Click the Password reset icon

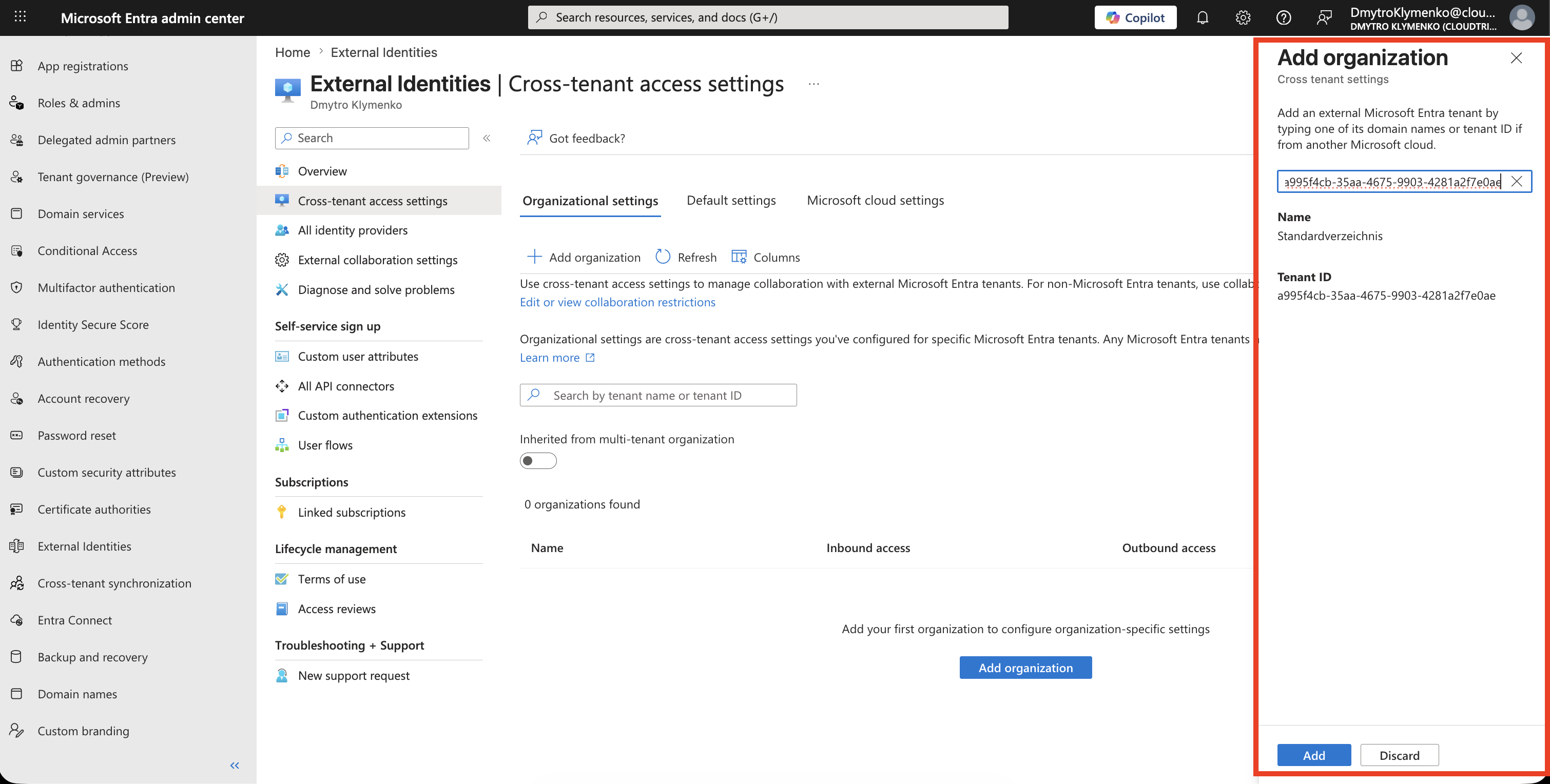click(x=17, y=435)
